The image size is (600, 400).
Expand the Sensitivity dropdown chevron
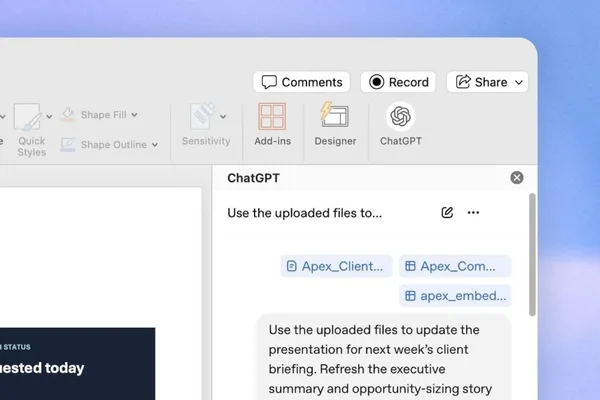[x=223, y=116]
